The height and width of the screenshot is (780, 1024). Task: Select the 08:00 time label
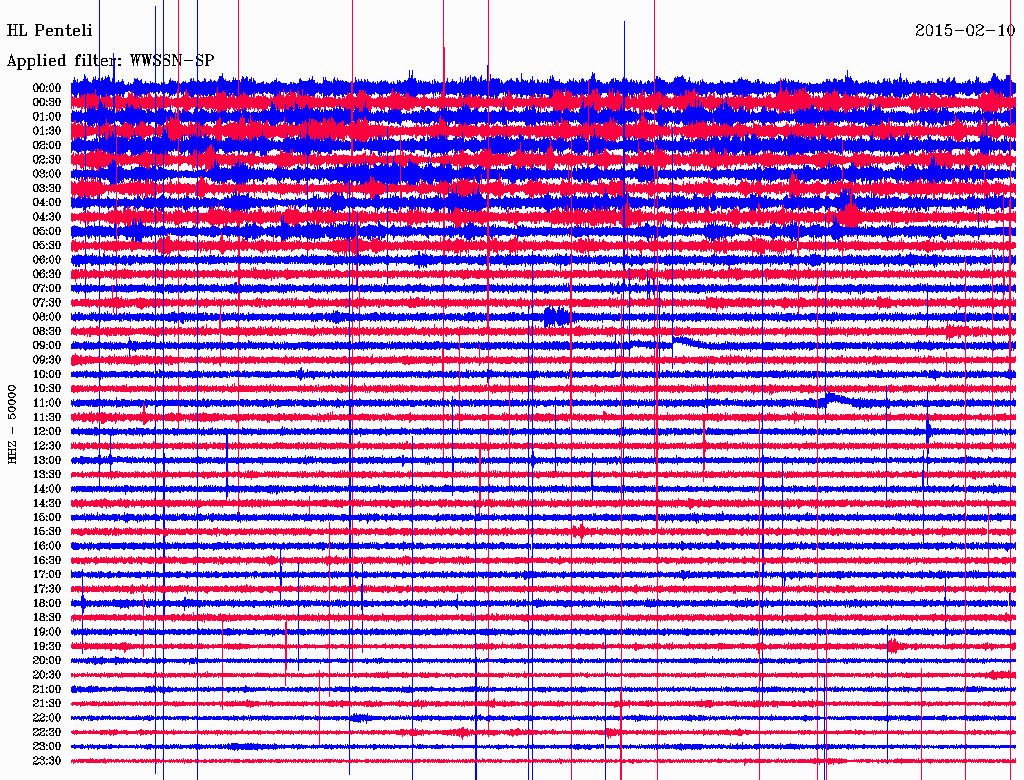point(47,317)
